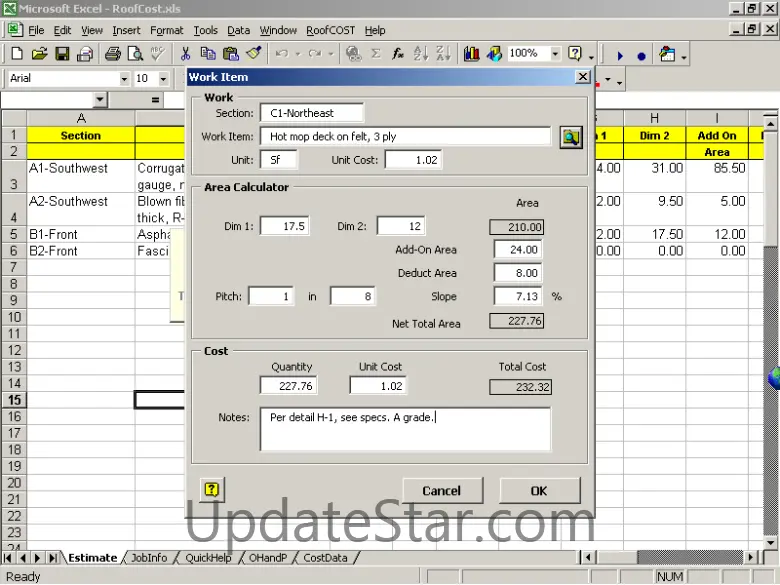
Task: Switch to the JobInfo sheet tab
Action: [149, 558]
